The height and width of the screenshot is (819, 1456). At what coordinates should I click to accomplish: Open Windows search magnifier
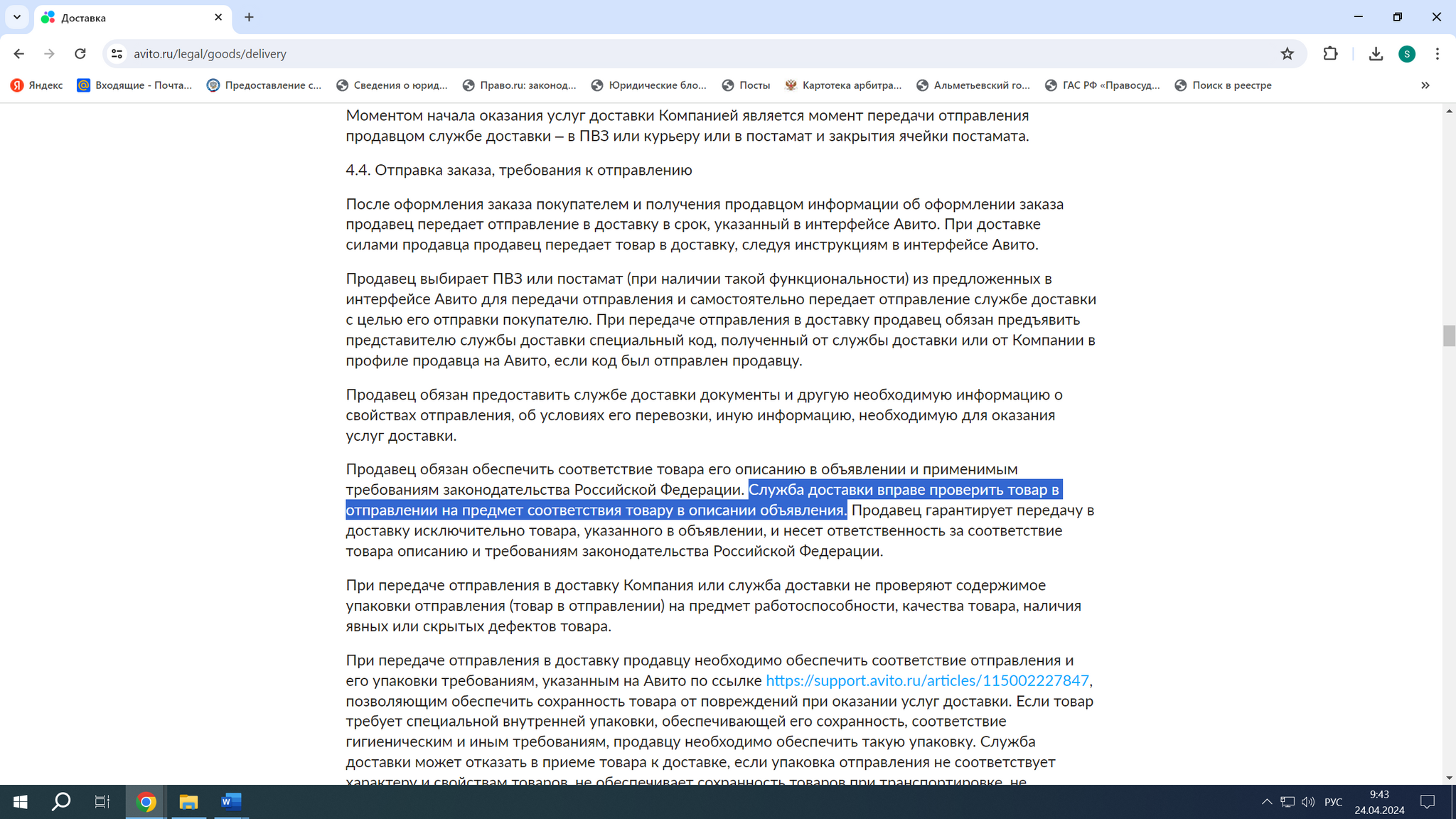pos(61,802)
